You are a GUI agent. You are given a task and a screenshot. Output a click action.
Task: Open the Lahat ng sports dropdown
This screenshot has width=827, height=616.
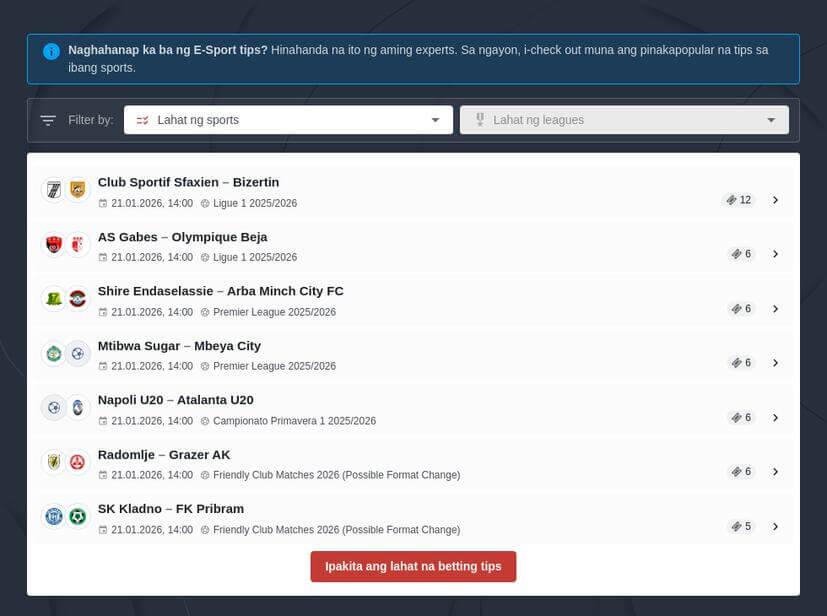click(x=288, y=120)
